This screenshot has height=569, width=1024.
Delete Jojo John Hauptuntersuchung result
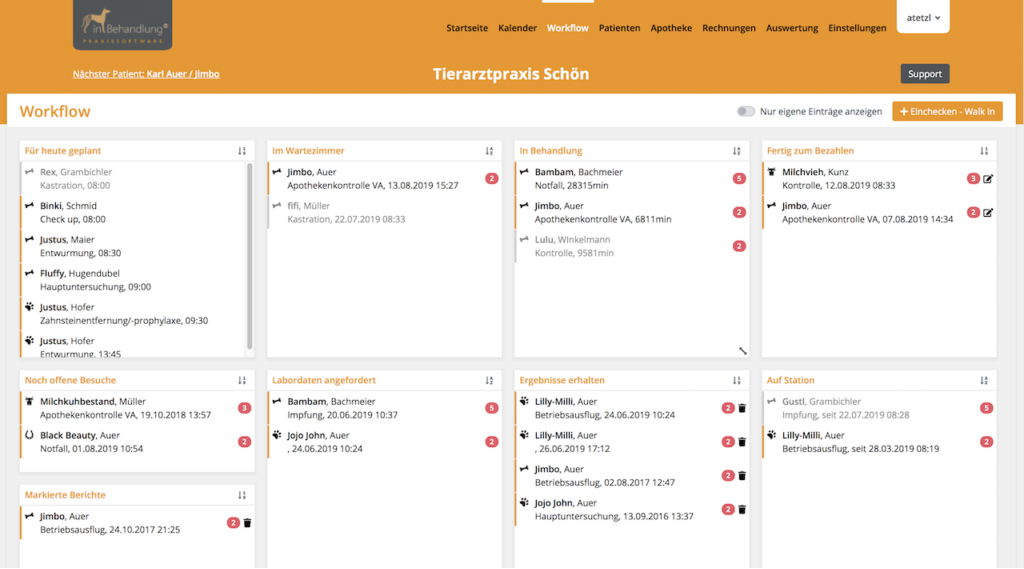click(x=742, y=510)
